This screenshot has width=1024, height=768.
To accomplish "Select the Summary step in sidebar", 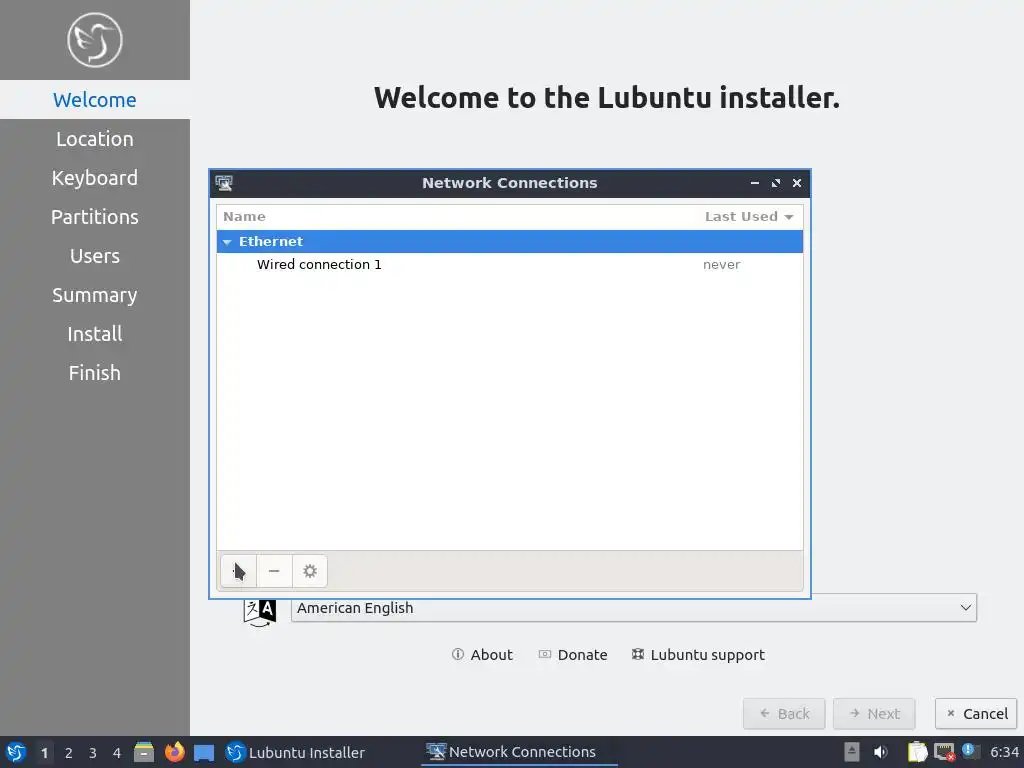I will point(95,295).
